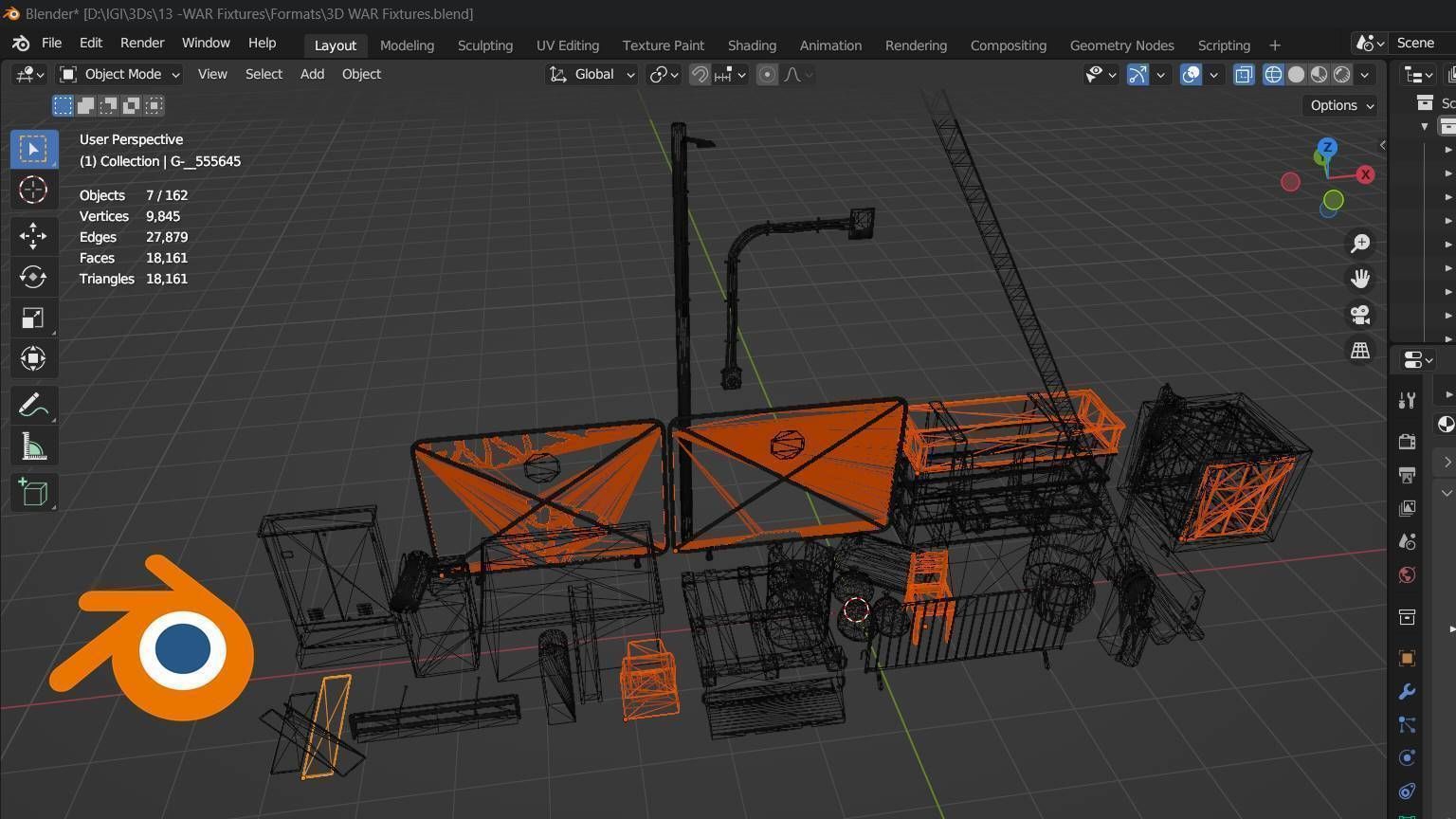
Task: Open the Render menu
Action: 142,44
